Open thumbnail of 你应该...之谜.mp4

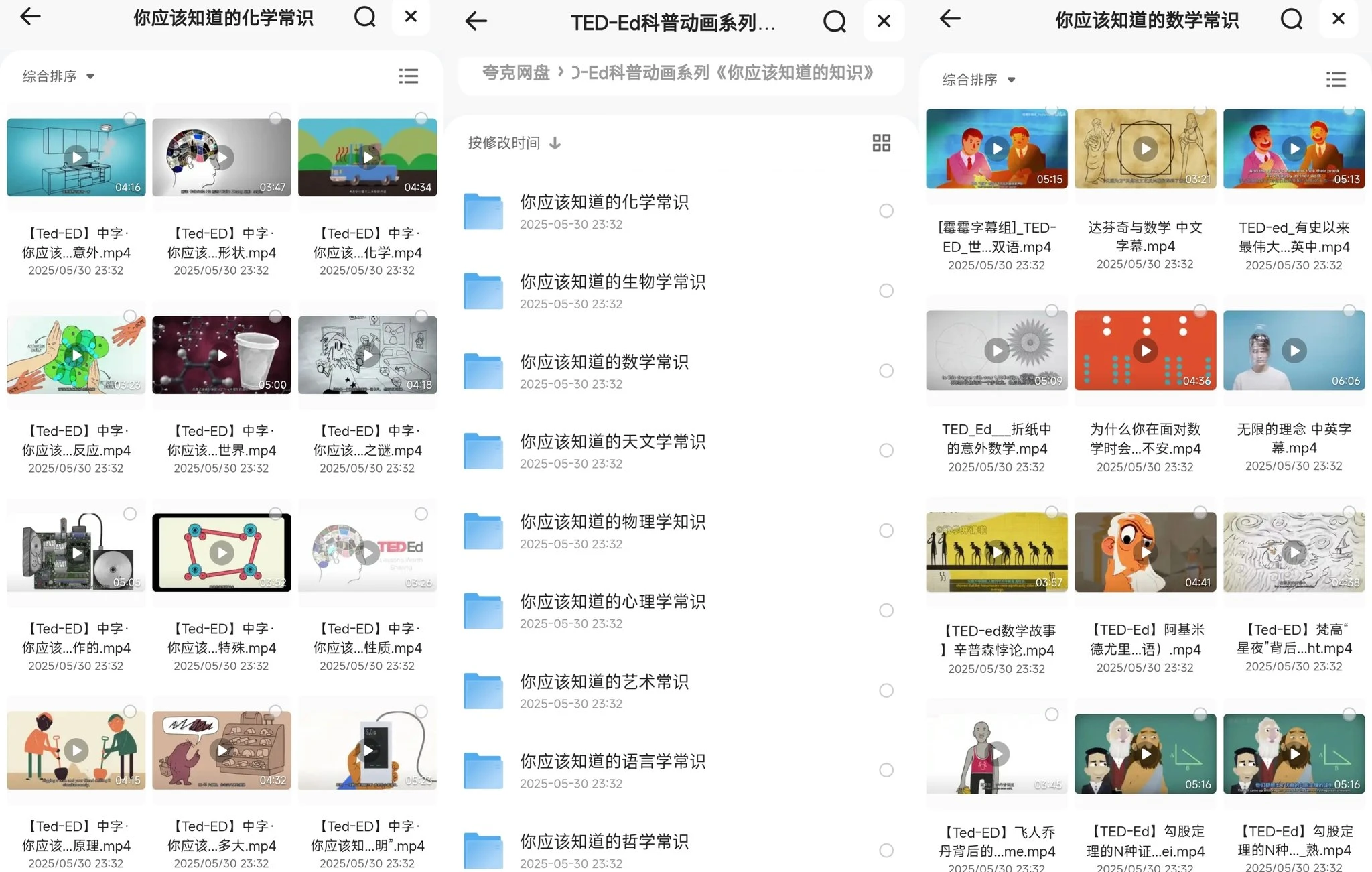[367, 355]
